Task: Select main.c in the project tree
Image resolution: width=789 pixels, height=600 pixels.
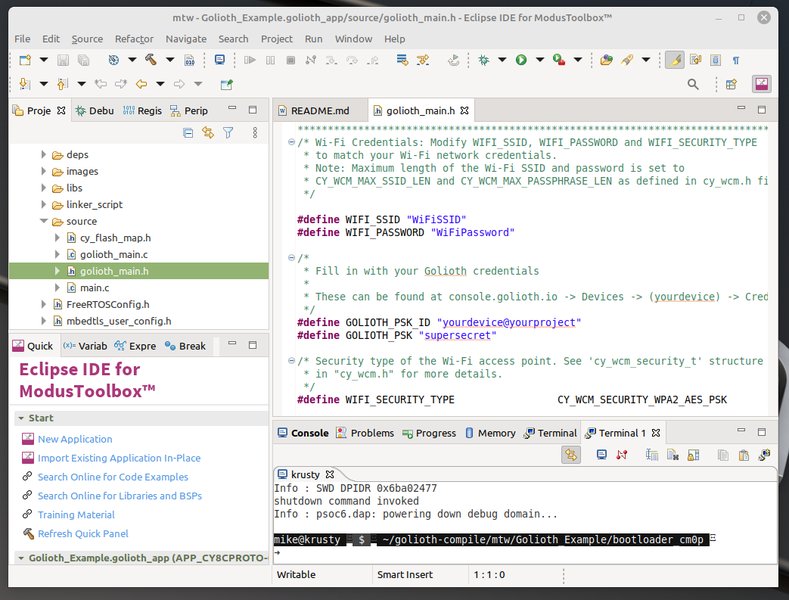Action: point(95,288)
